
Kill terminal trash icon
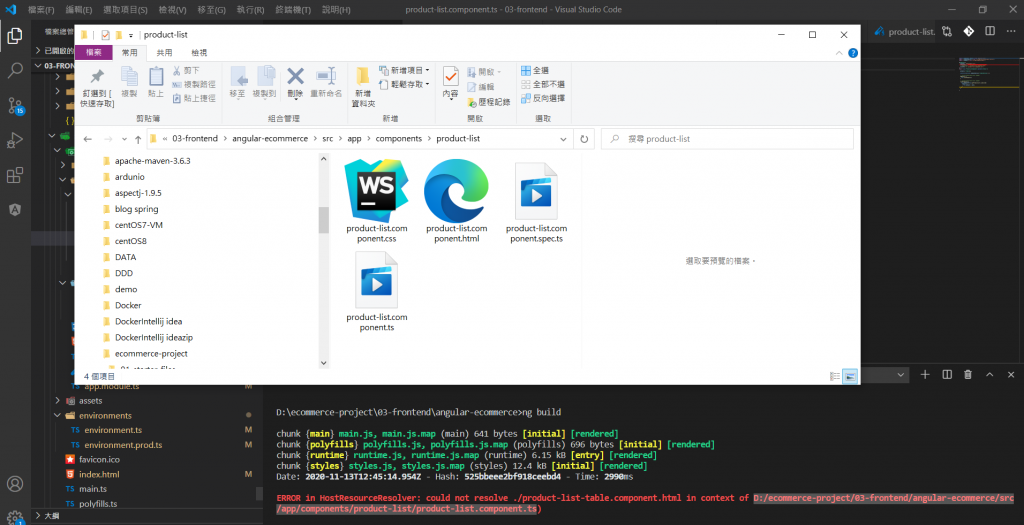click(968, 374)
